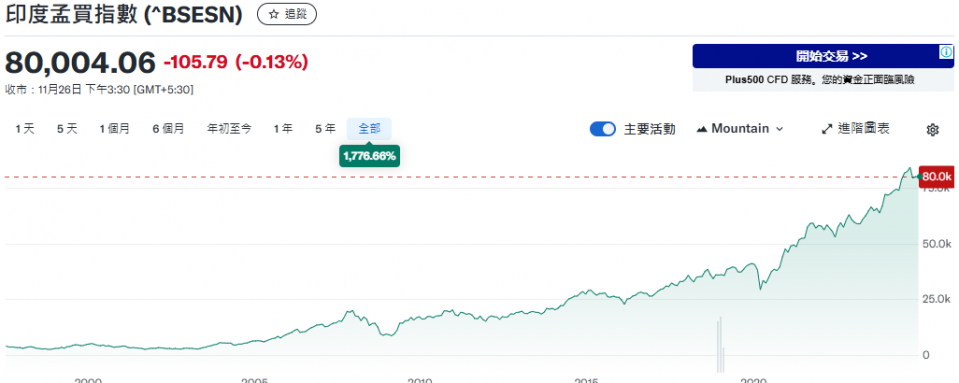This screenshot has height=383, width=959.
Task: Click the -105.79 (-0.13%) change value
Action: 235,62
